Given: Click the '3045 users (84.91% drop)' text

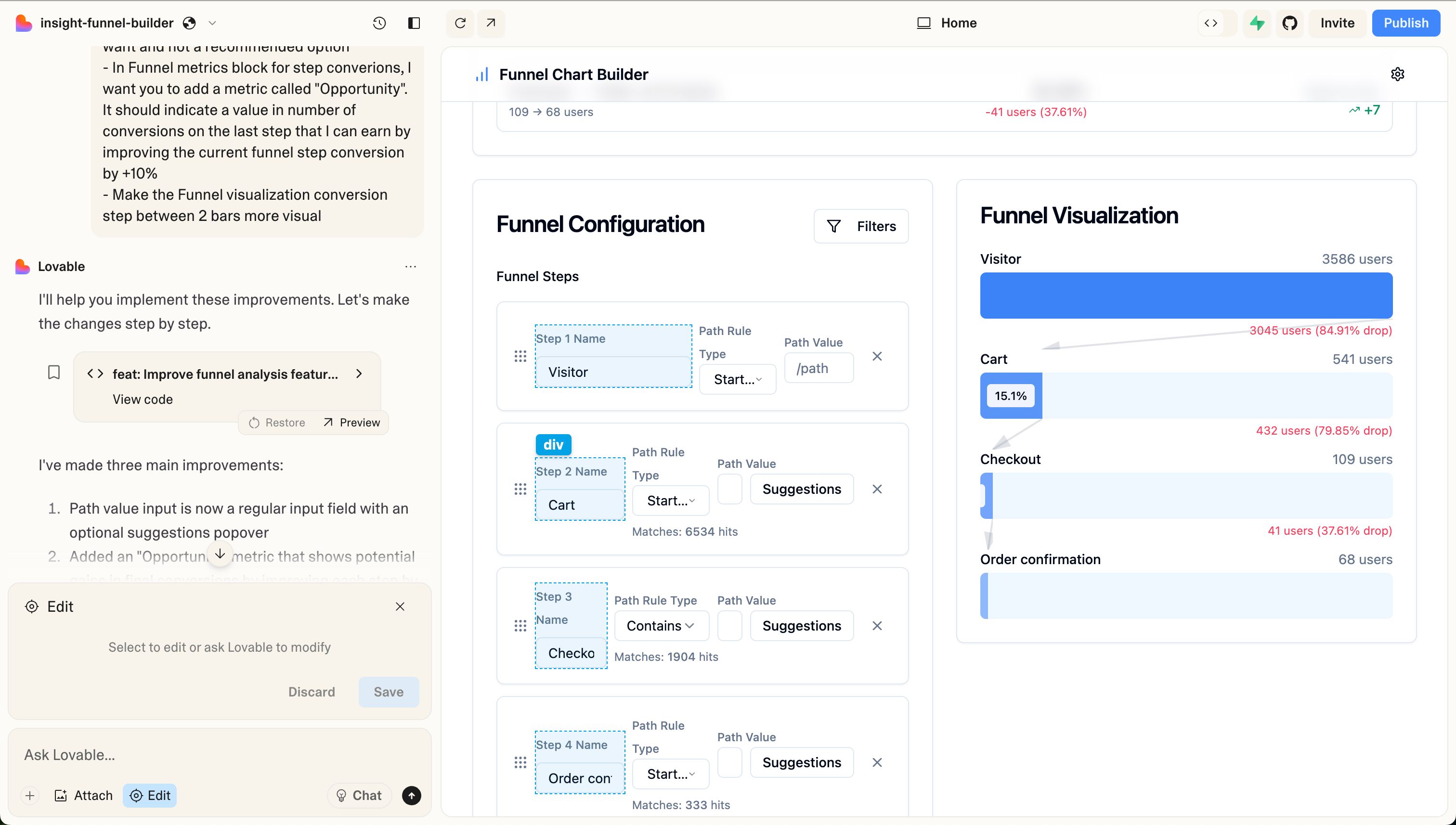Looking at the screenshot, I should [1321, 330].
